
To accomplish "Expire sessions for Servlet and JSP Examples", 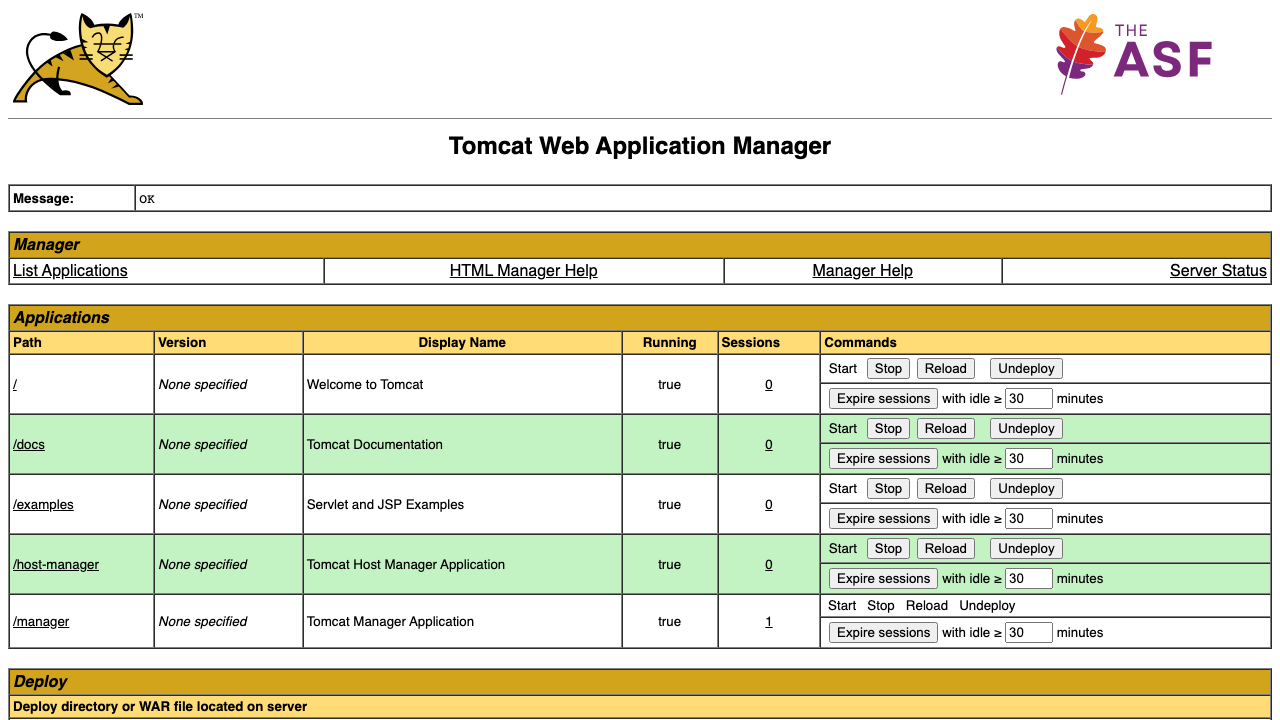I will pos(883,519).
